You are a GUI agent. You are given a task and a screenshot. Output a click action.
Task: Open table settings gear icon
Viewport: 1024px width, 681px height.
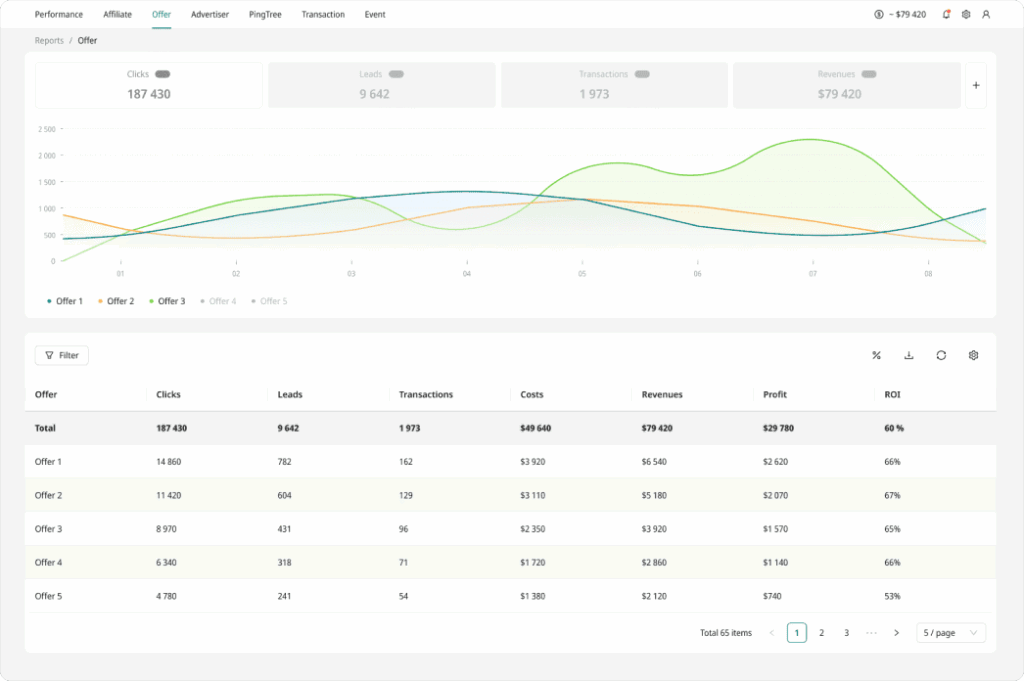coord(973,355)
